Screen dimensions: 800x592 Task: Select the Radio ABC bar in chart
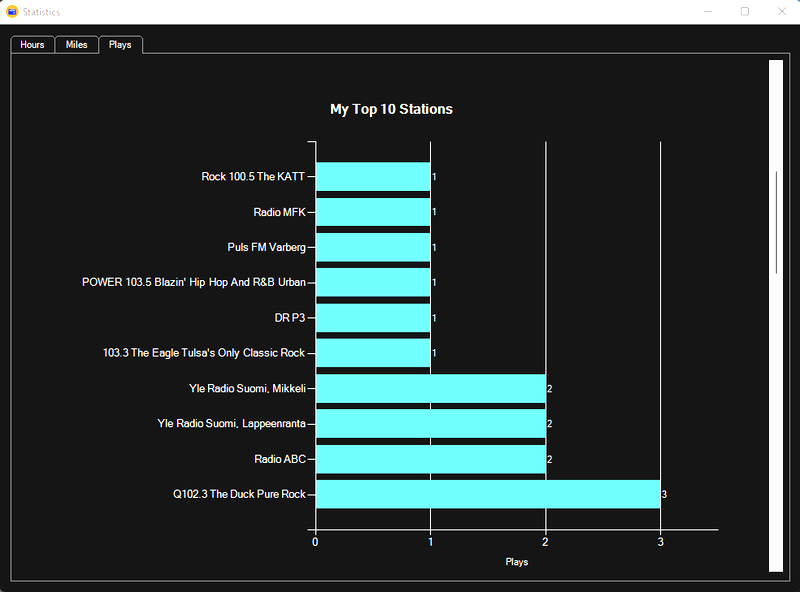pyautogui.click(x=430, y=459)
